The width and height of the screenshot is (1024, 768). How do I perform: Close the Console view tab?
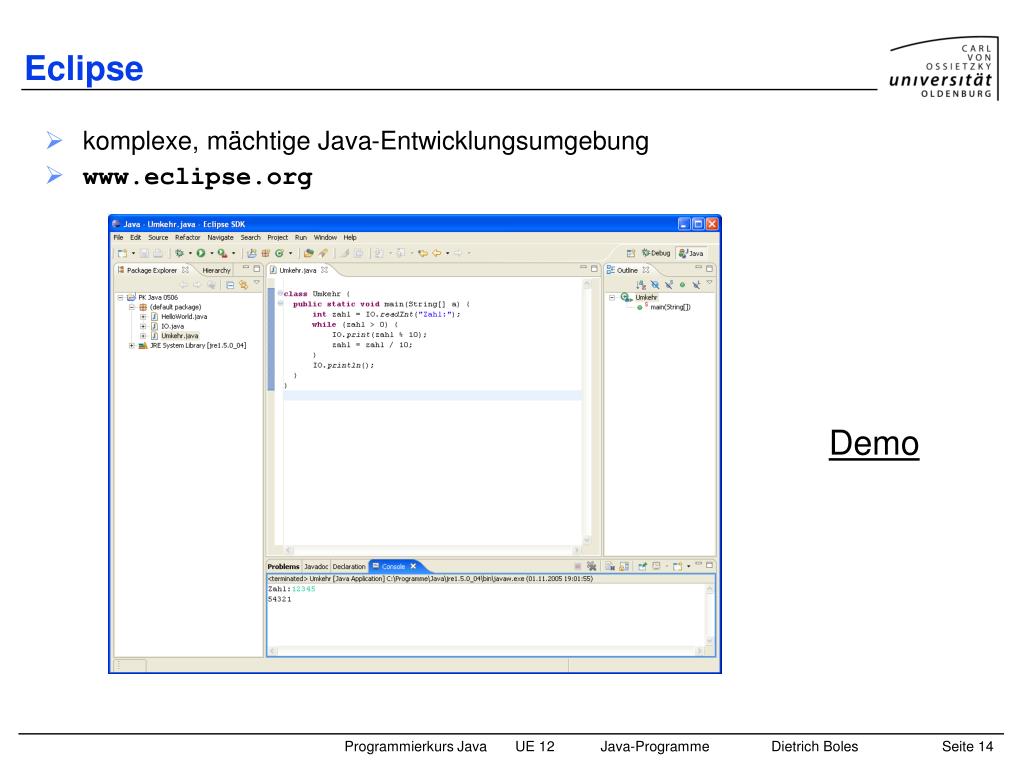[413, 566]
